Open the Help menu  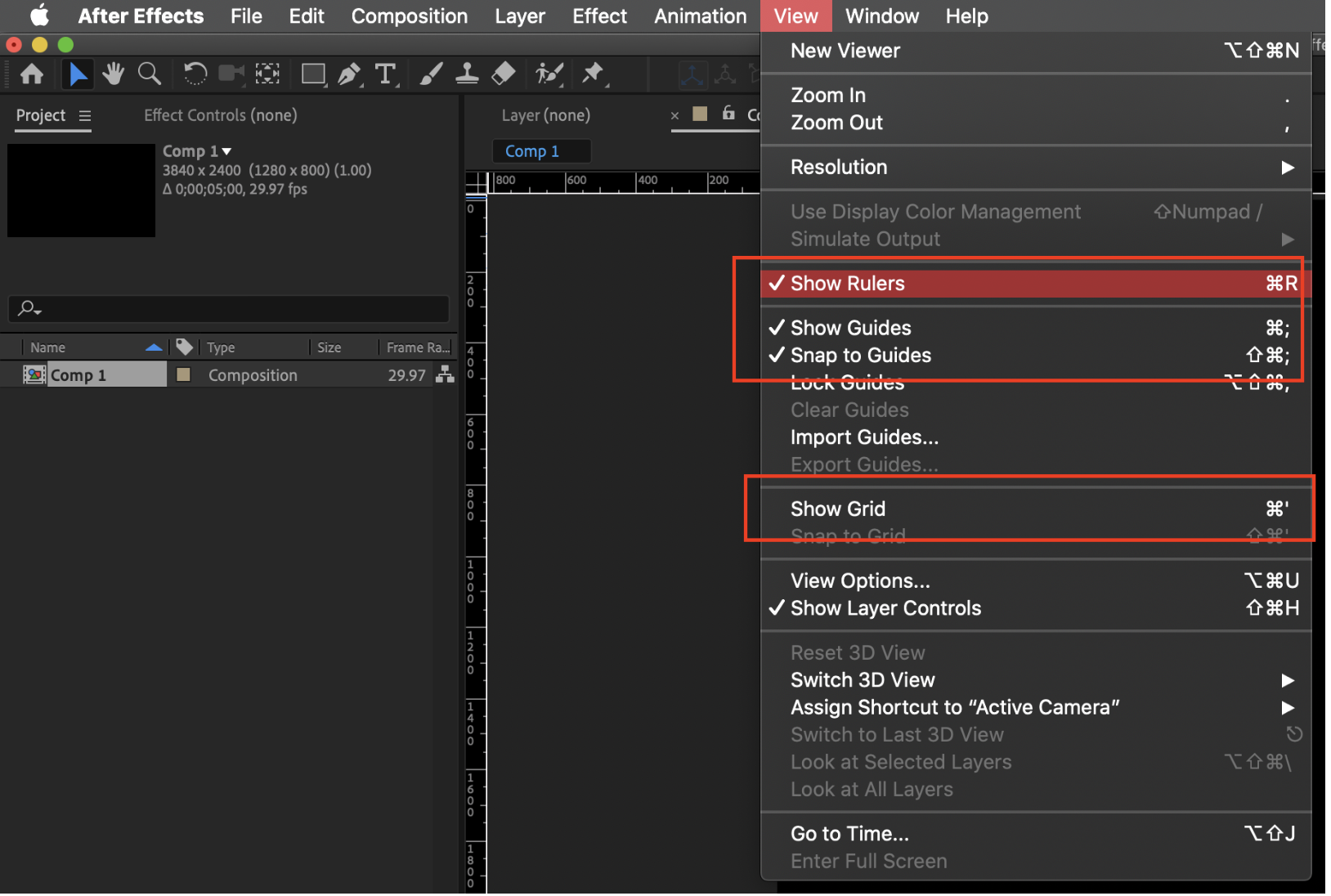pos(967,16)
